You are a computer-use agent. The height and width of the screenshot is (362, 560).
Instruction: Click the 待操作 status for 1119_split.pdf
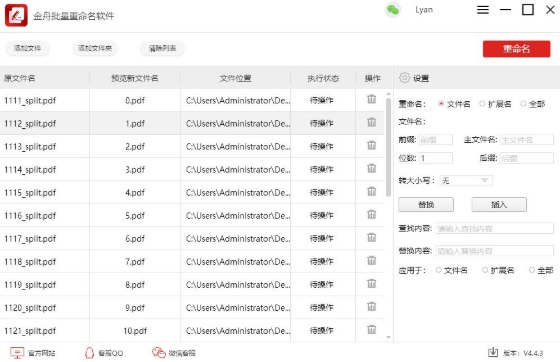321,285
